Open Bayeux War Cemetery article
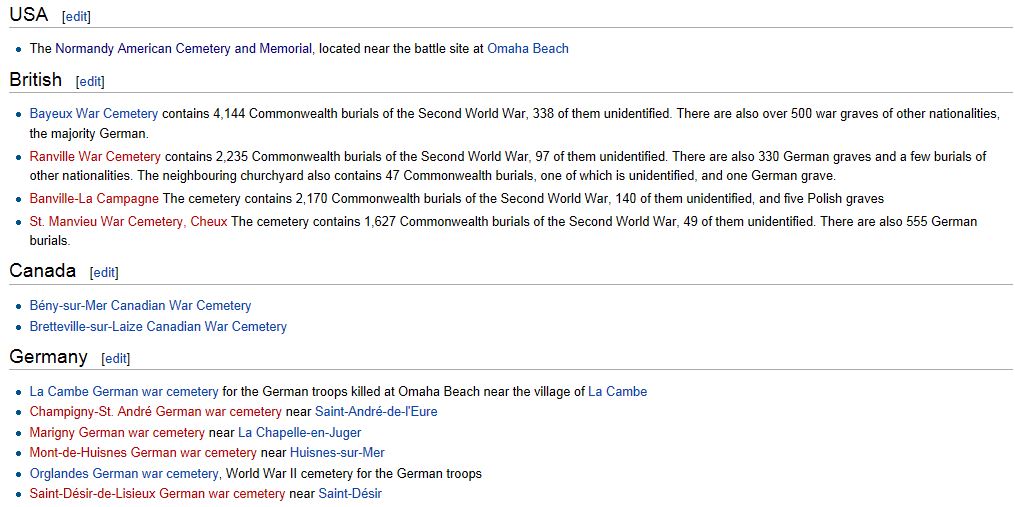 pos(94,114)
